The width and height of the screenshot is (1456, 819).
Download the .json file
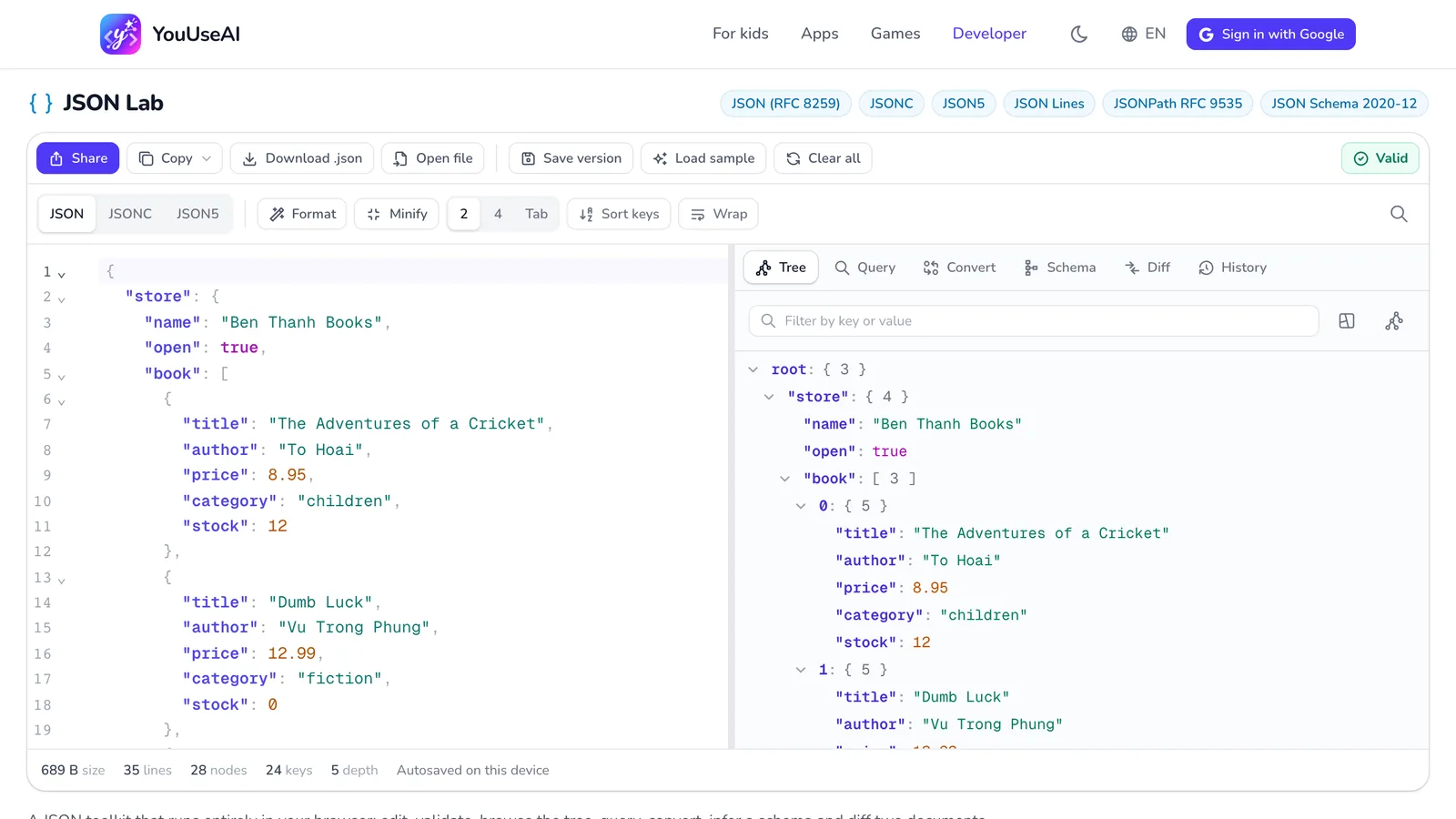pyautogui.click(x=302, y=158)
